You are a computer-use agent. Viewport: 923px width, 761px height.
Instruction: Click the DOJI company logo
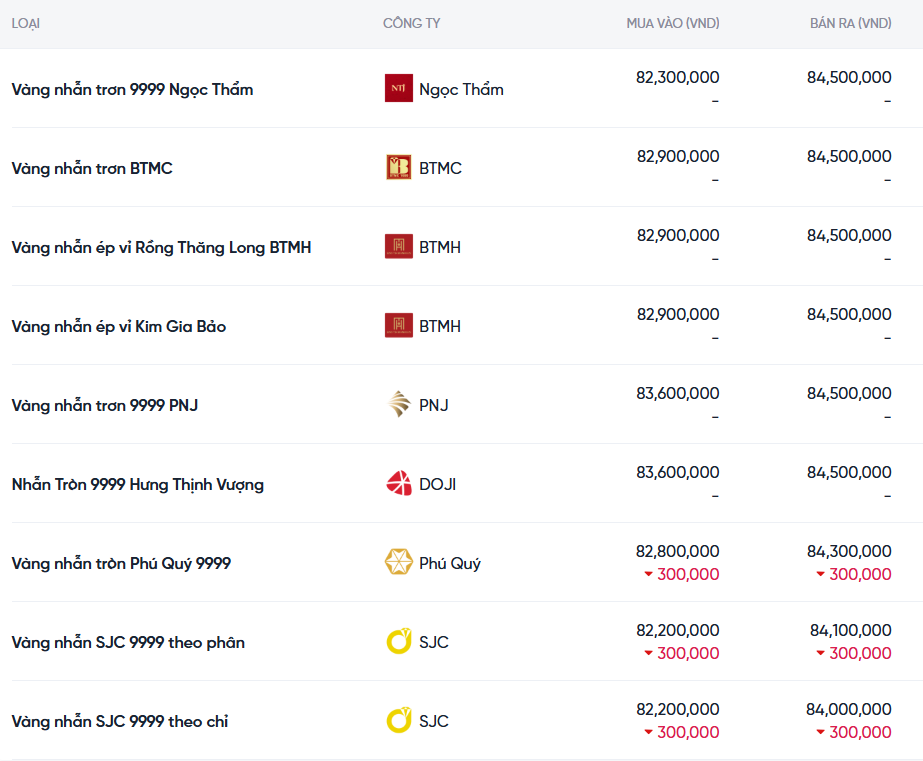coord(399,483)
